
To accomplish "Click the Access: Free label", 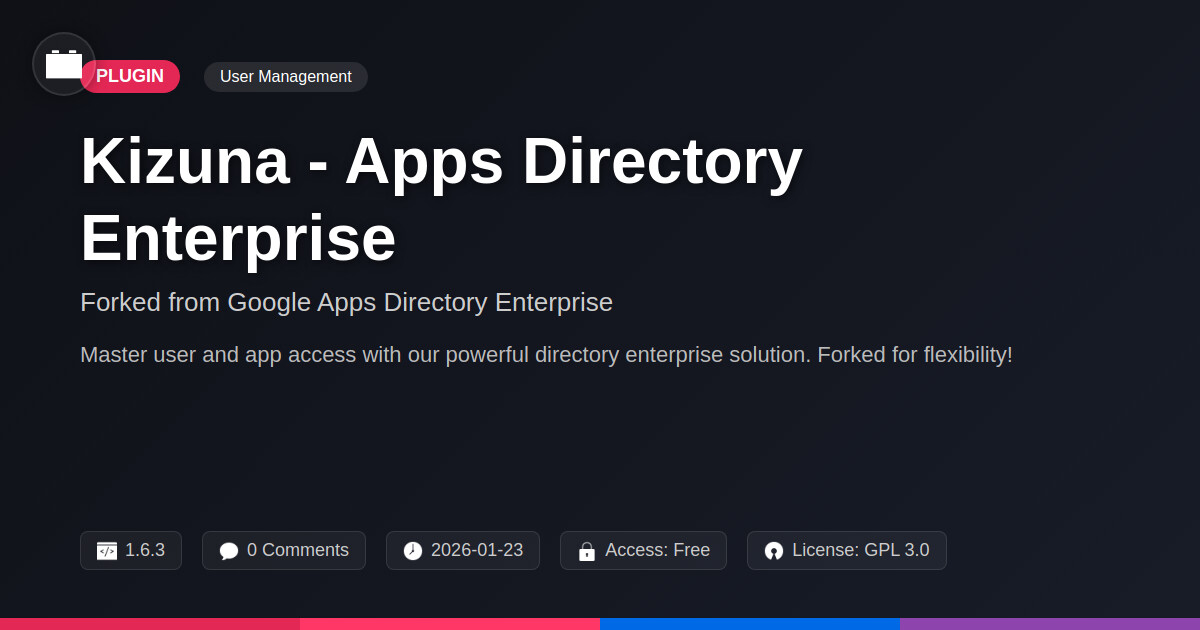I will [657, 550].
